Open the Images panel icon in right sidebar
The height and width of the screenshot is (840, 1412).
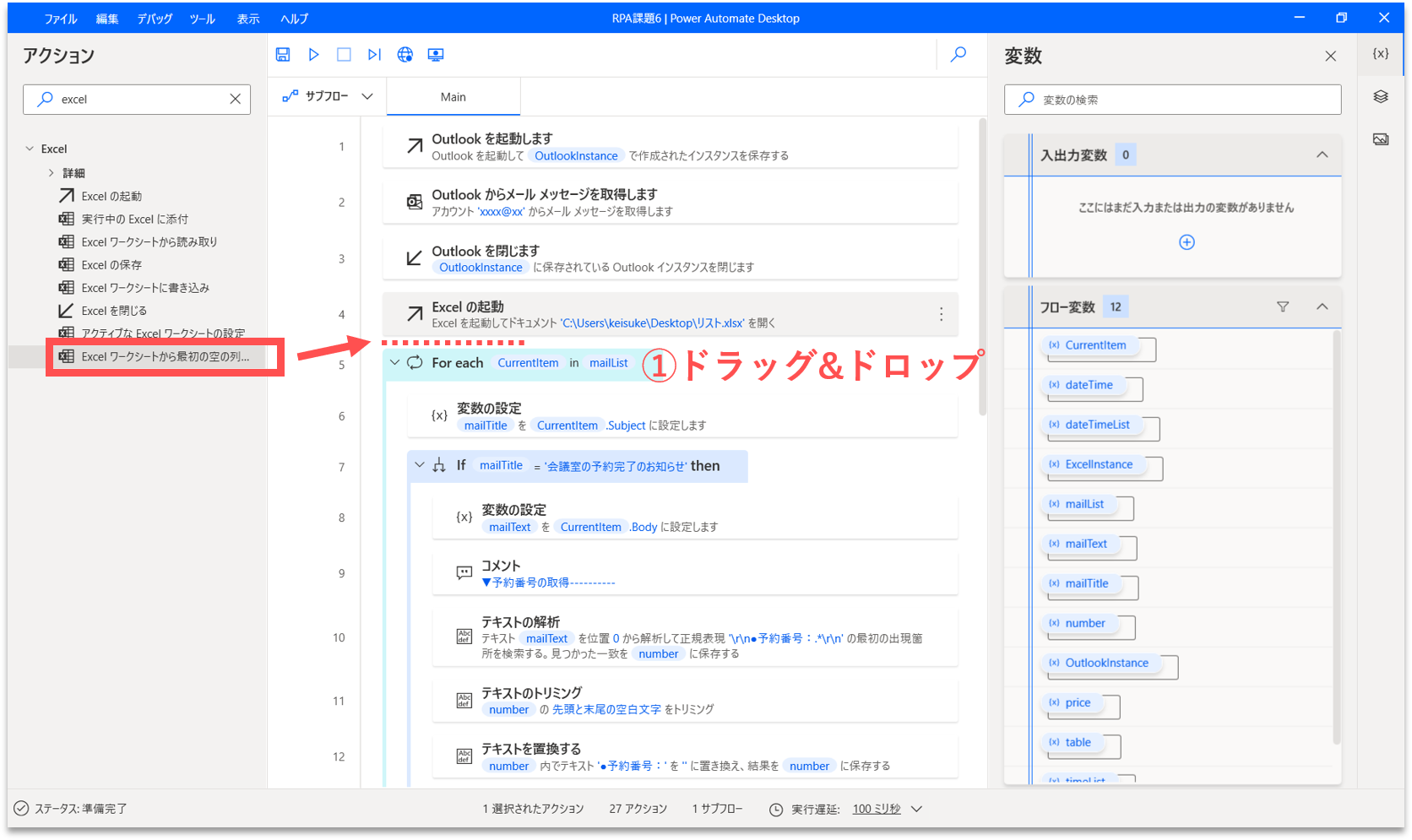tap(1381, 139)
